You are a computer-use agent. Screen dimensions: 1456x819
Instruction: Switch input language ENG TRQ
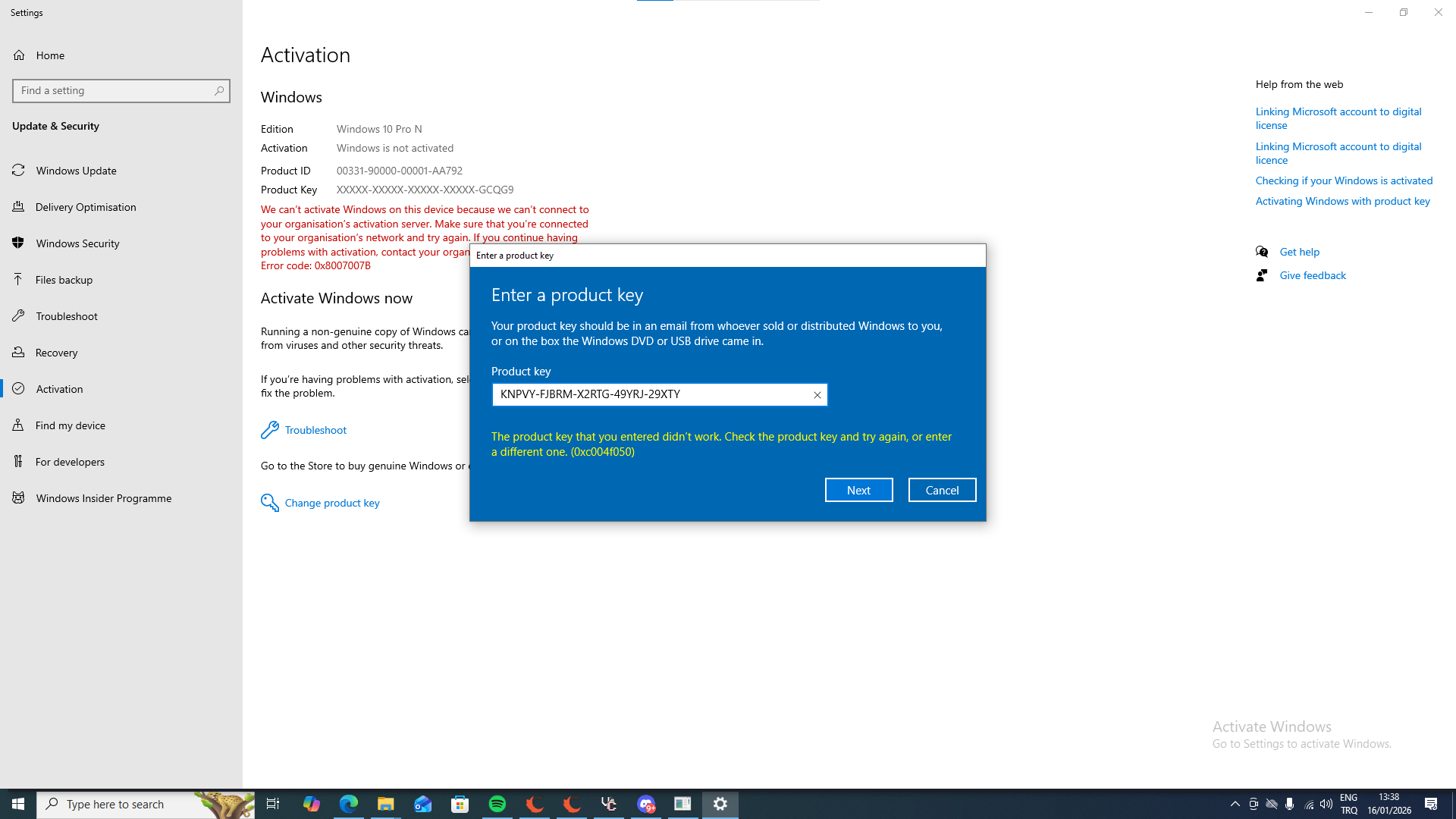[x=1348, y=804]
